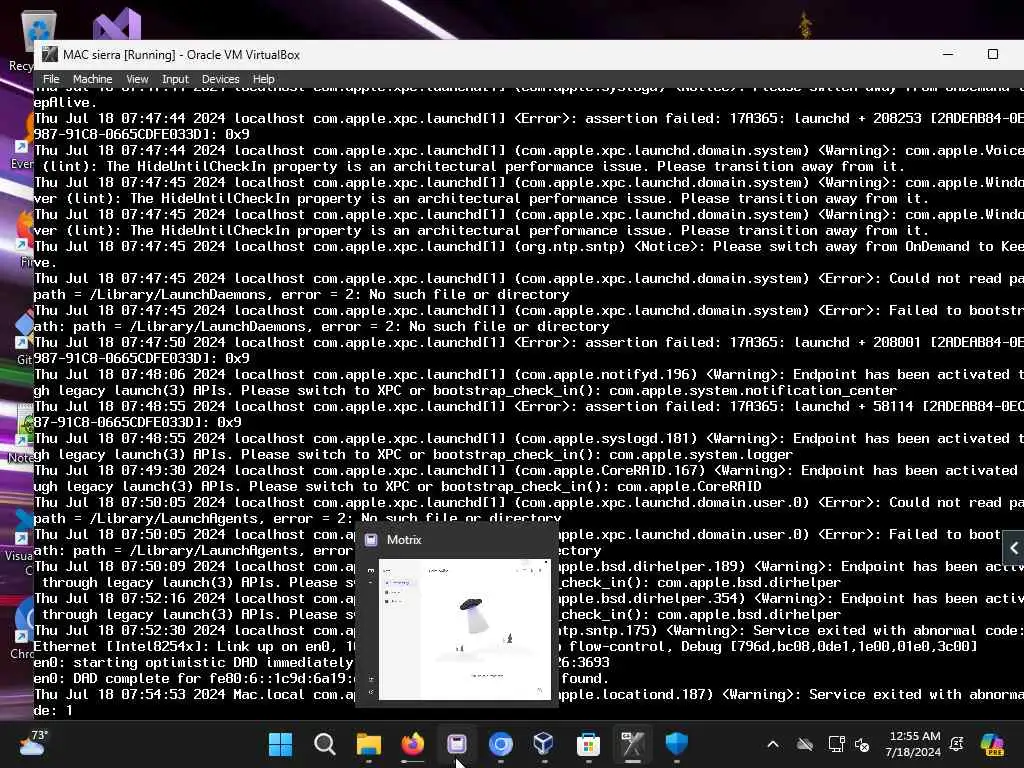Open the weather widget showing 73°
Screen dimensions: 1024x768
[32, 743]
